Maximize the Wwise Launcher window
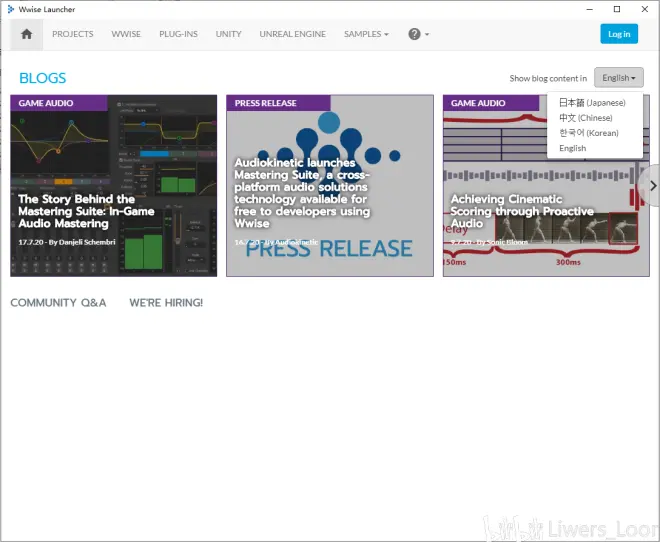The height and width of the screenshot is (542, 660). (x=617, y=9)
